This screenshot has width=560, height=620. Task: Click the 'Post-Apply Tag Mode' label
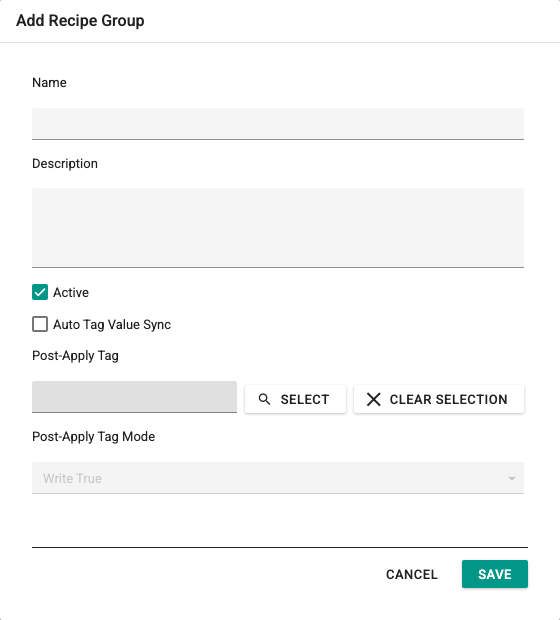coord(93,437)
